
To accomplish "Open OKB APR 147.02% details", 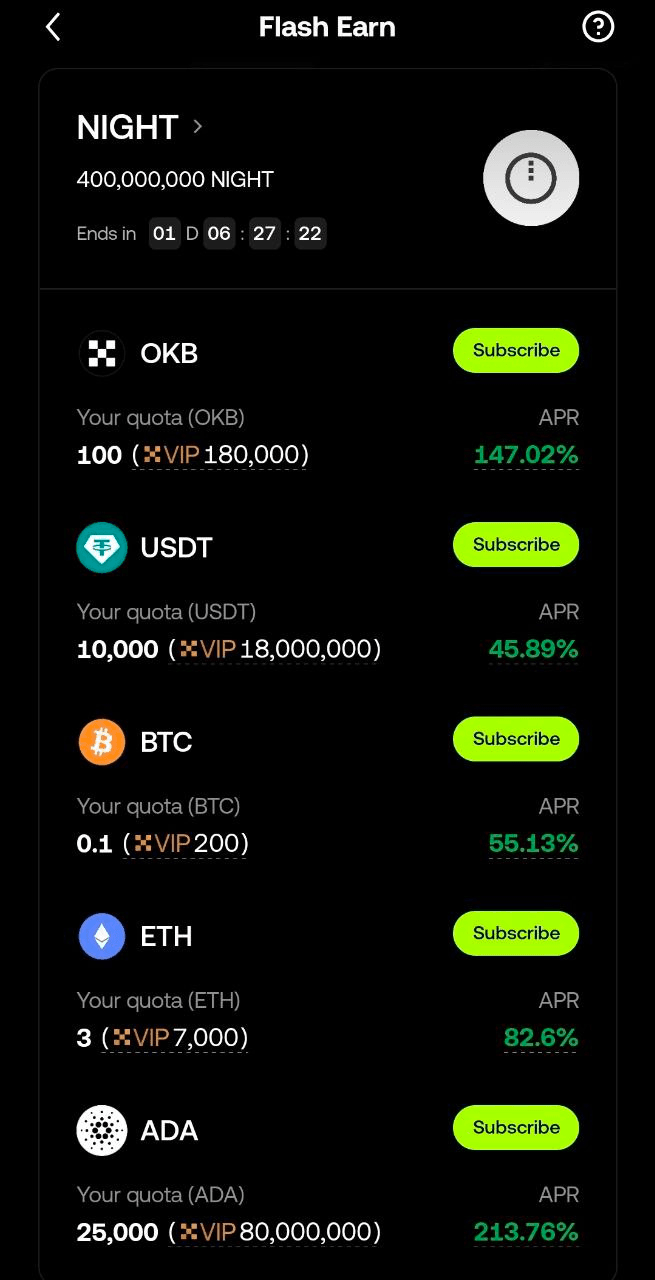I will pyautogui.click(x=526, y=455).
